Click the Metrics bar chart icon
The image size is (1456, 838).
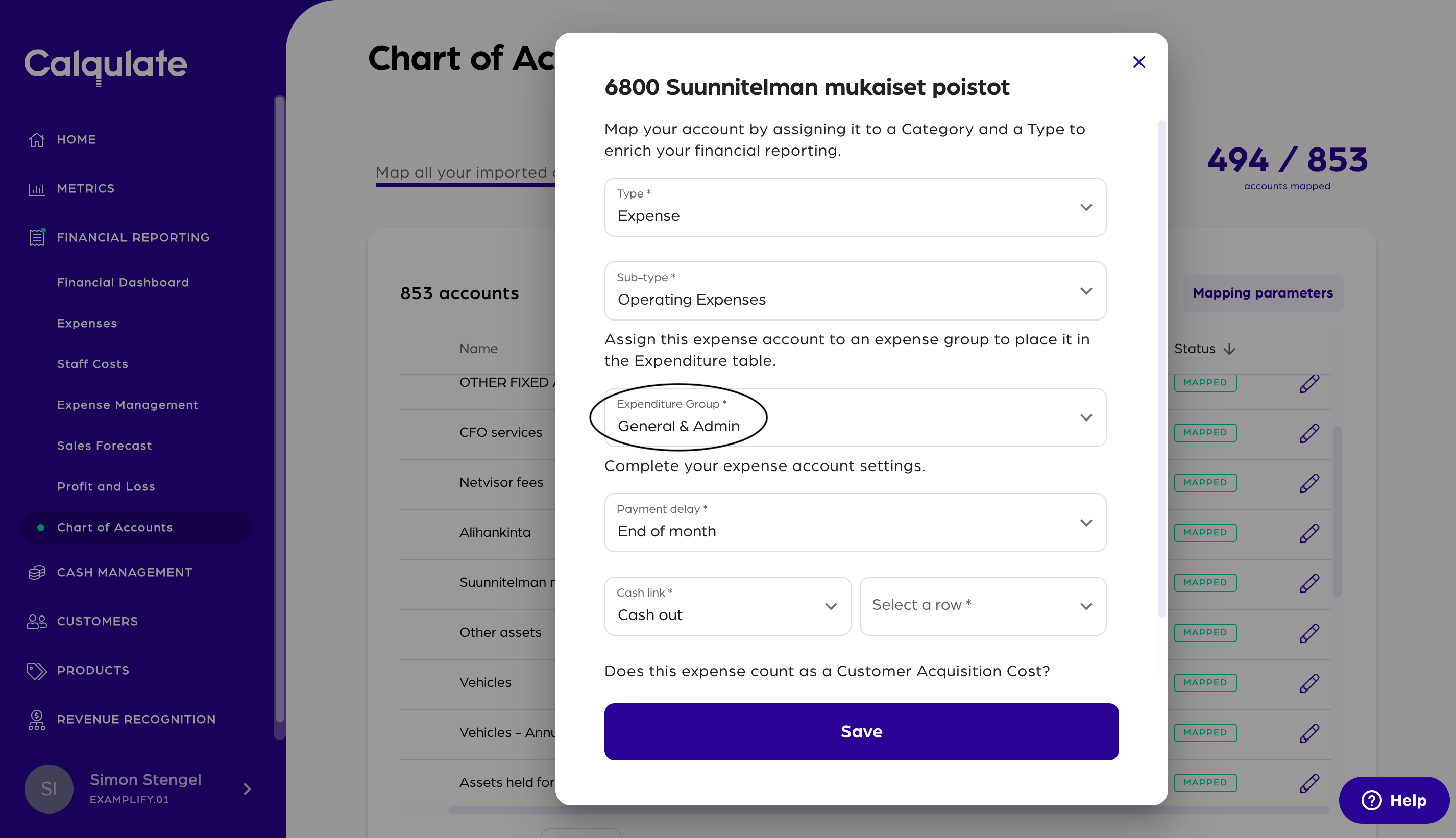pyautogui.click(x=36, y=189)
